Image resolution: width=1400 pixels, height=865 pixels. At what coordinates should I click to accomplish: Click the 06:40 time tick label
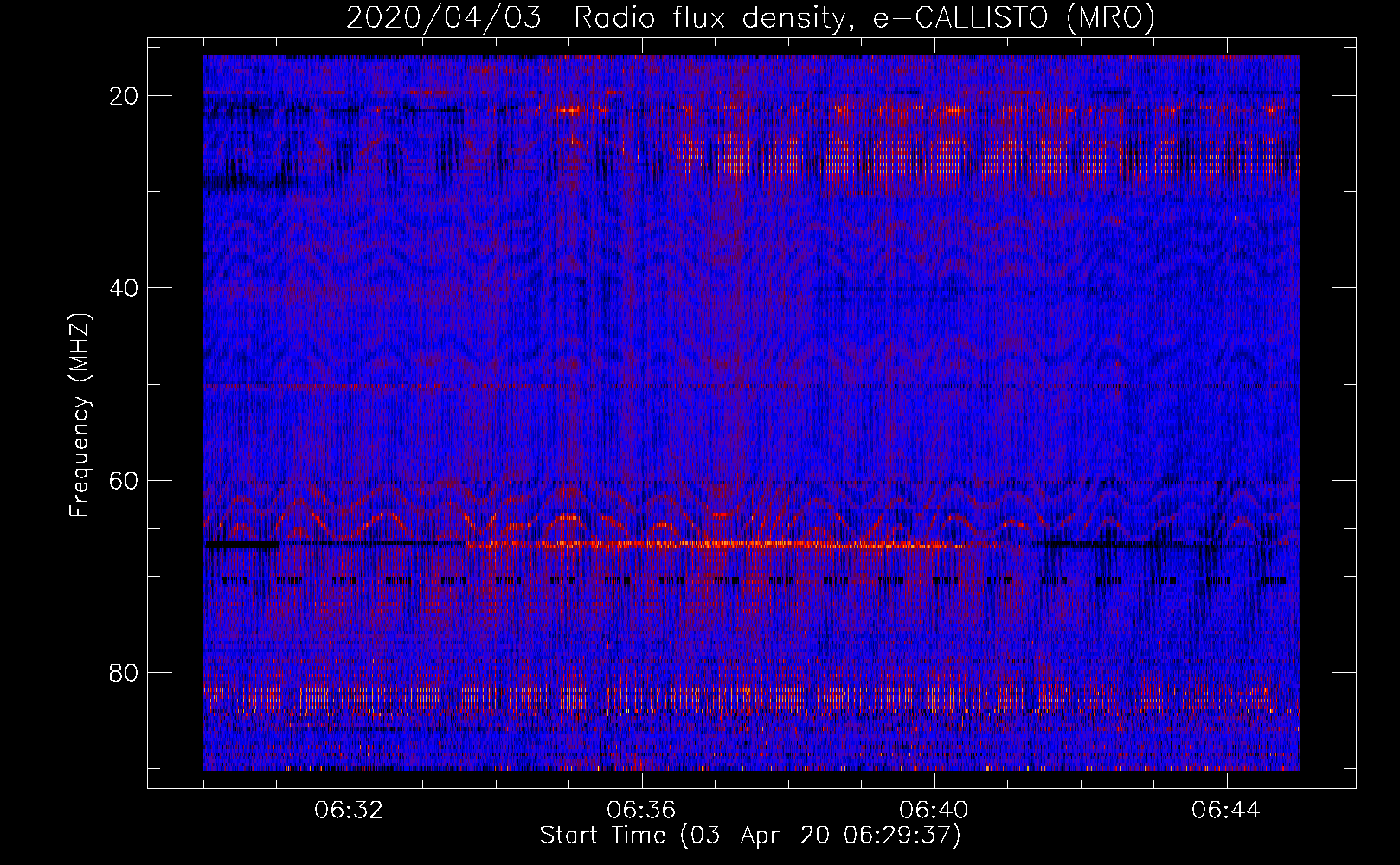934,811
